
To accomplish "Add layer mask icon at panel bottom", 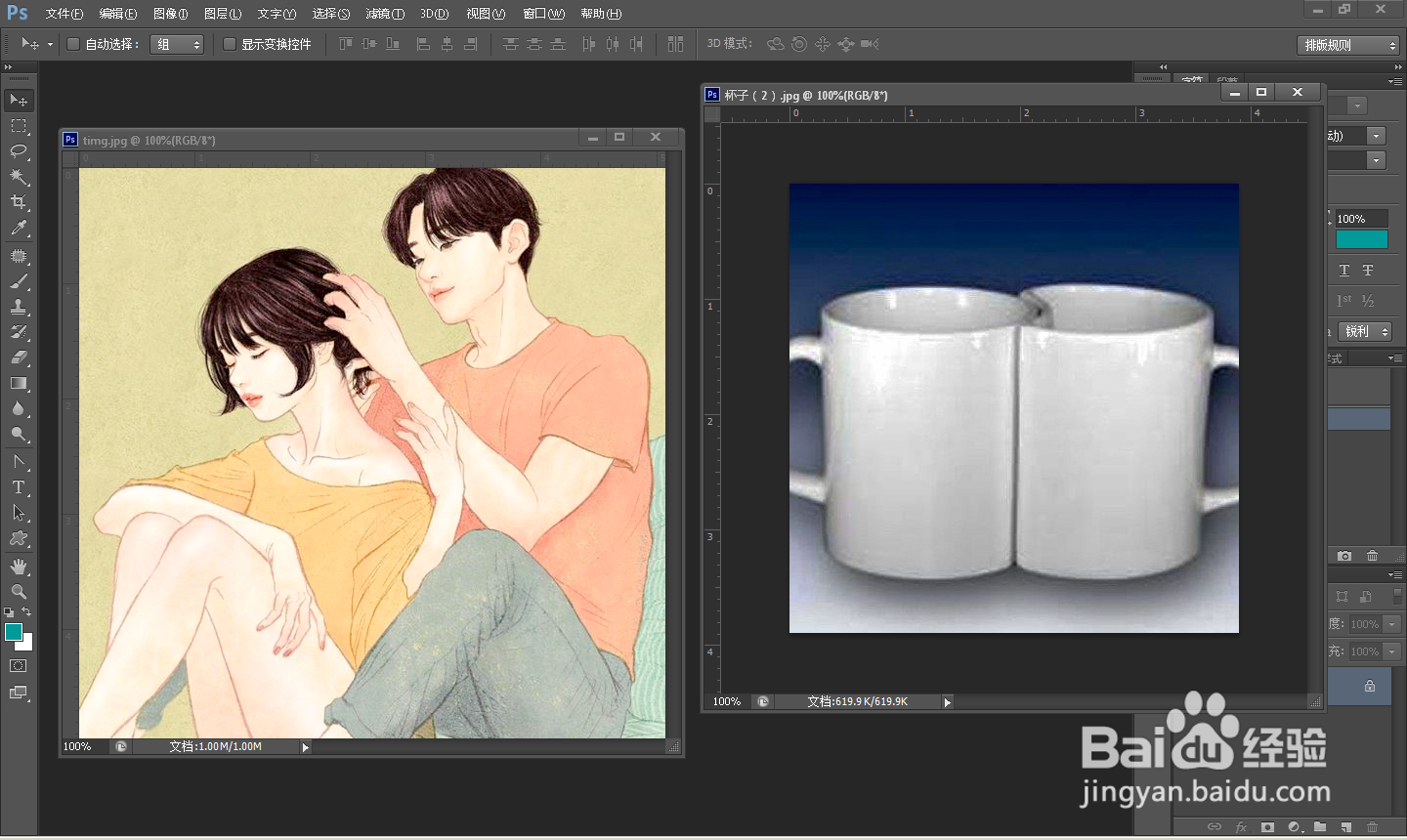I will (x=1267, y=827).
